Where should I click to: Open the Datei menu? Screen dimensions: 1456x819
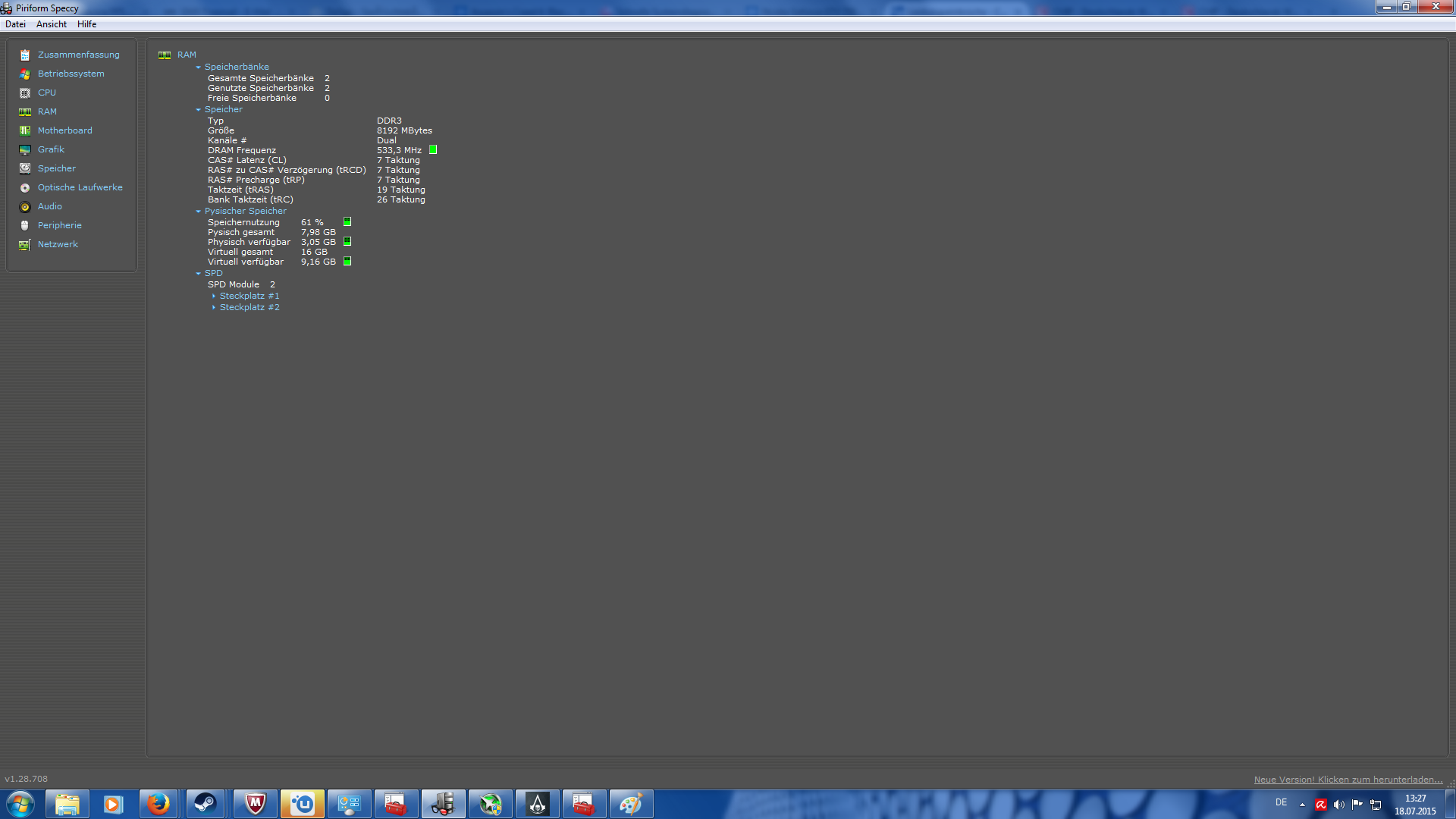coord(15,24)
